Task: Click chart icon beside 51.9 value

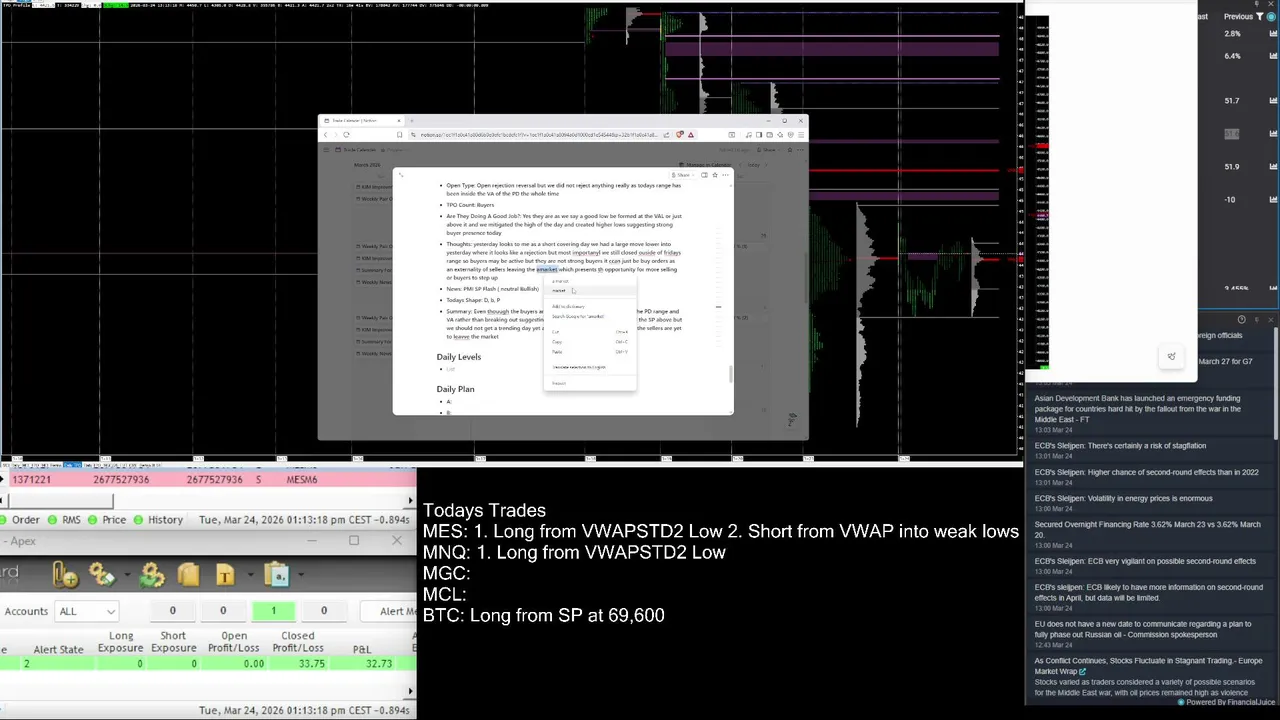Action: 1273,166
